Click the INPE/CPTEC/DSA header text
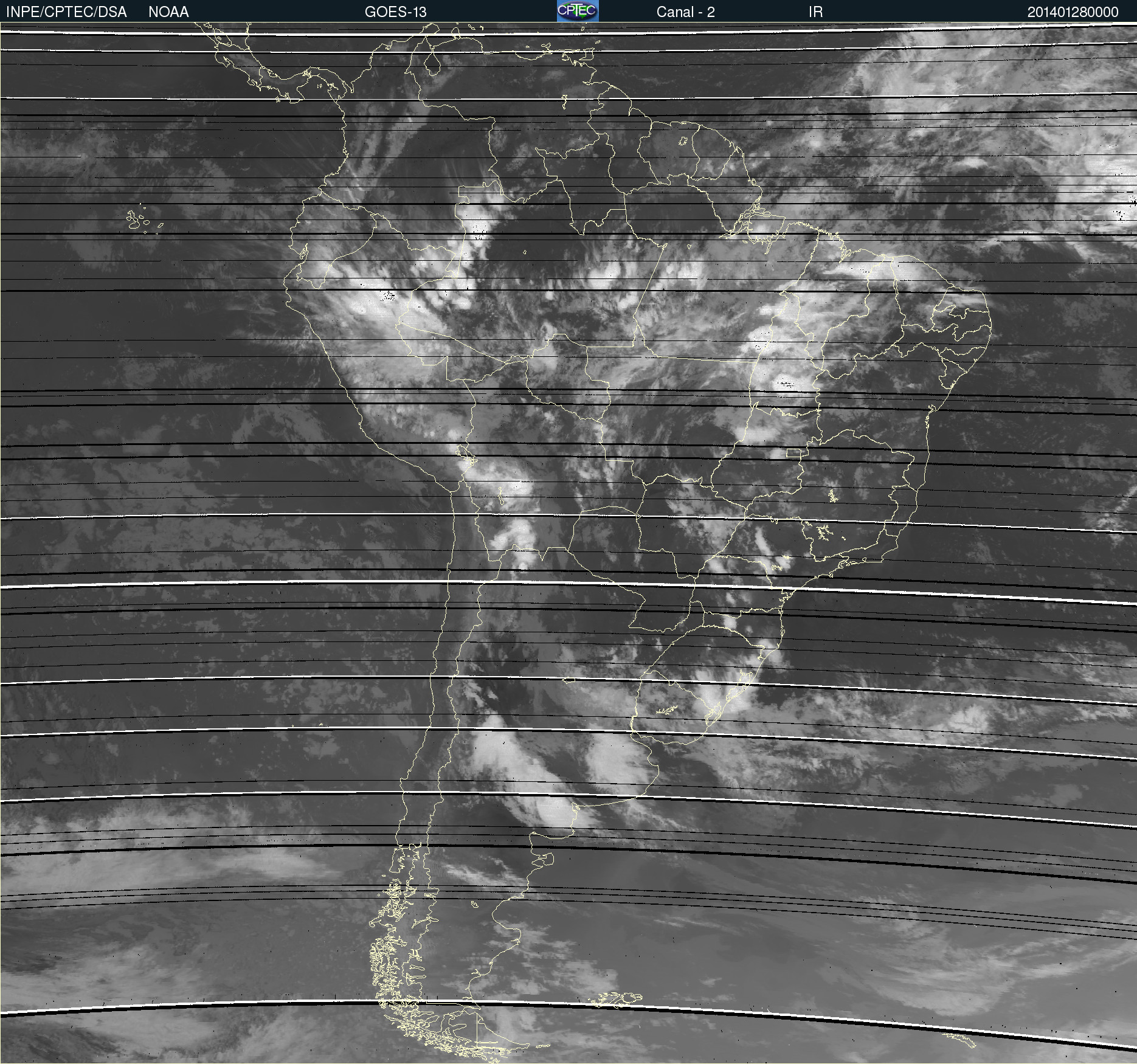This screenshot has height=1064, width=1137. (66, 12)
